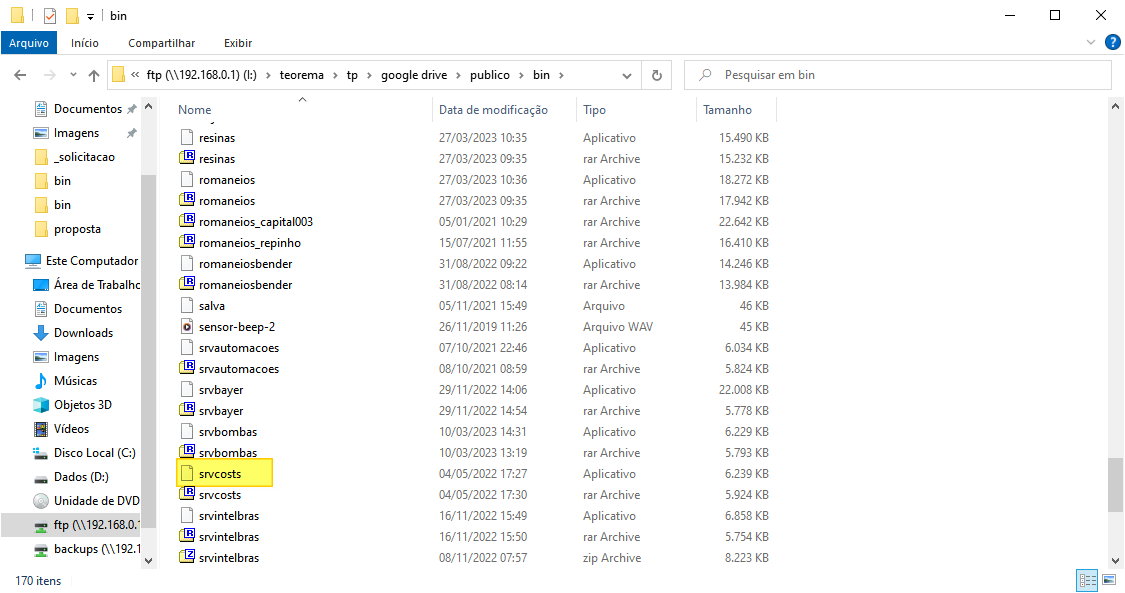This screenshot has width=1125, height=593.
Task: Select the srvintelbras zip Archive icon
Action: [x=187, y=557]
